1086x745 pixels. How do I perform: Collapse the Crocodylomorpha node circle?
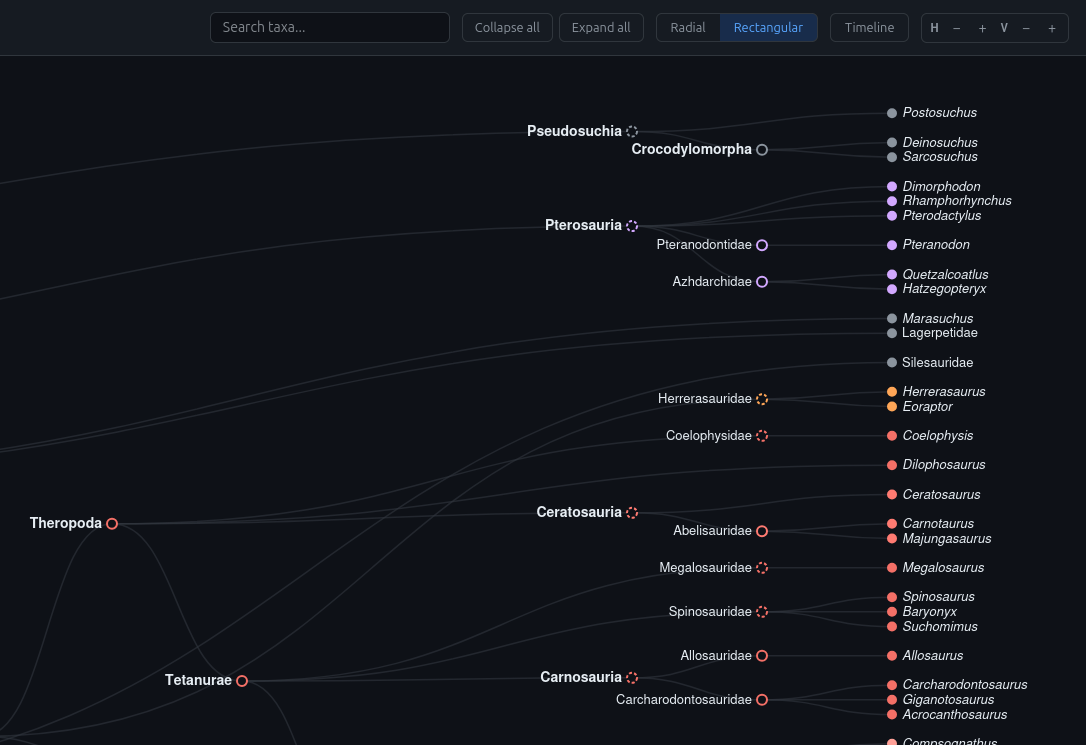(762, 150)
